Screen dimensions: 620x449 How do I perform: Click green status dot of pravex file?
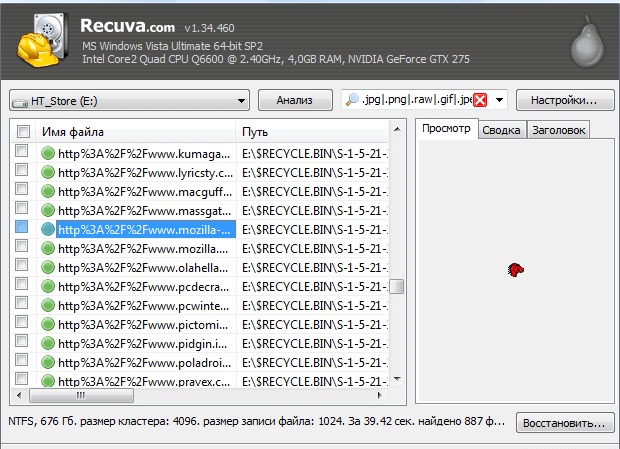(x=48, y=380)
